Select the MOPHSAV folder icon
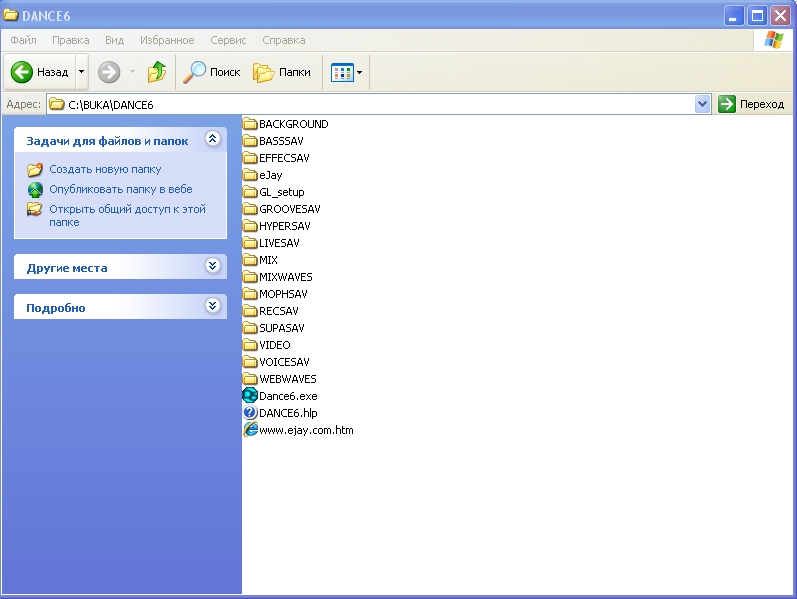 pos(250,294)
